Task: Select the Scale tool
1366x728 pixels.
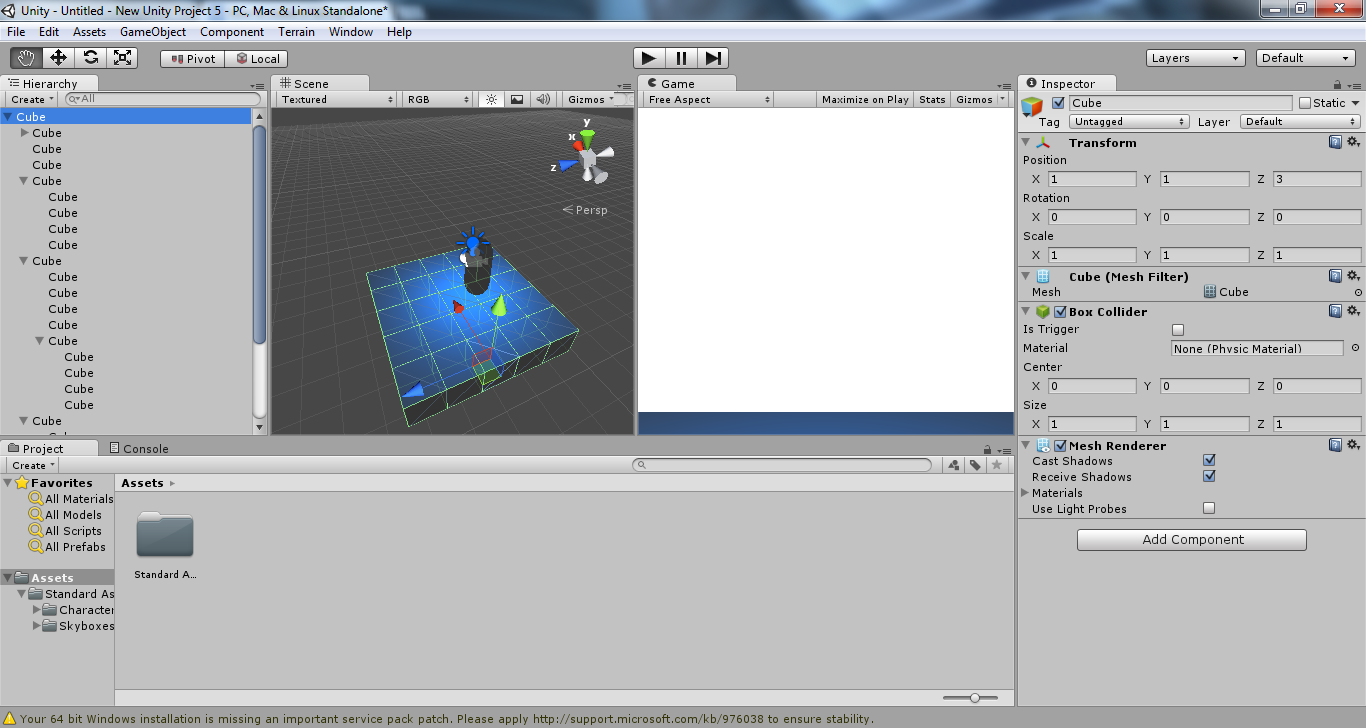Action: tap(122, 58)
